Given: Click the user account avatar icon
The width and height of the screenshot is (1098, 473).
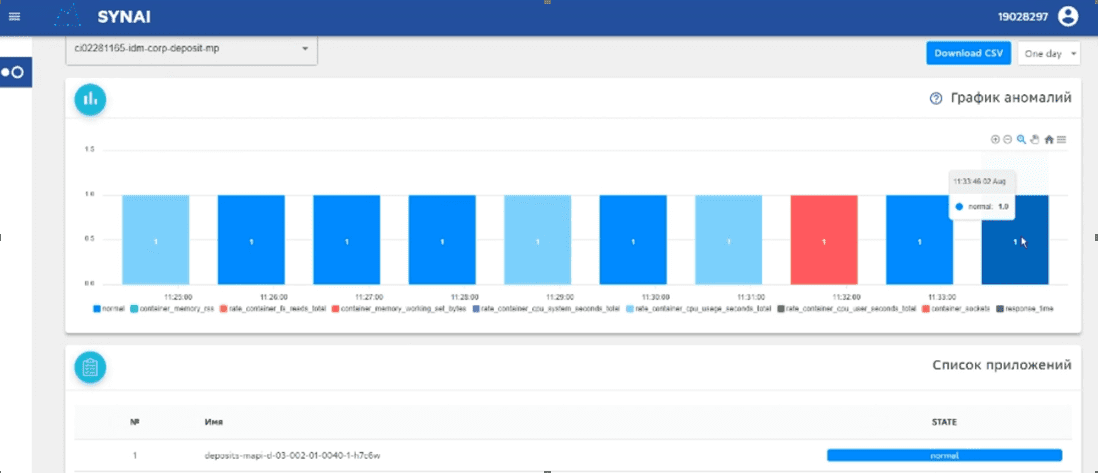Looking at the screenshot, I should pos(1068,15).
